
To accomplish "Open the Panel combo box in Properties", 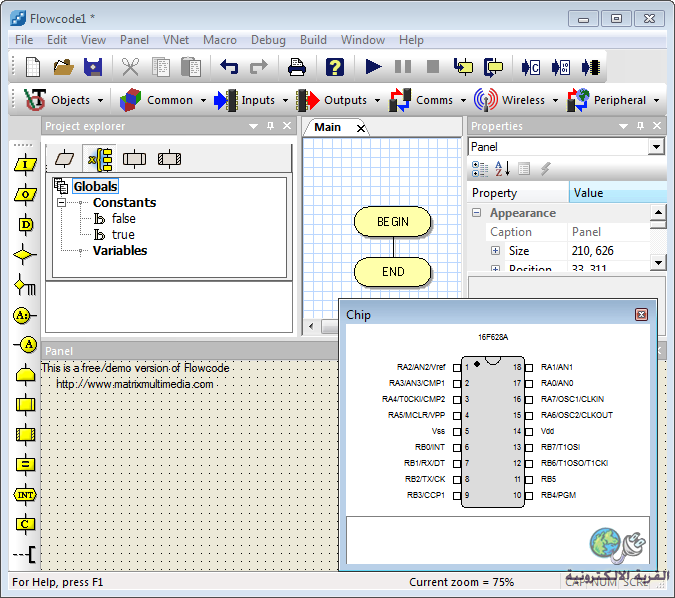I will click(x=656, y=147).
